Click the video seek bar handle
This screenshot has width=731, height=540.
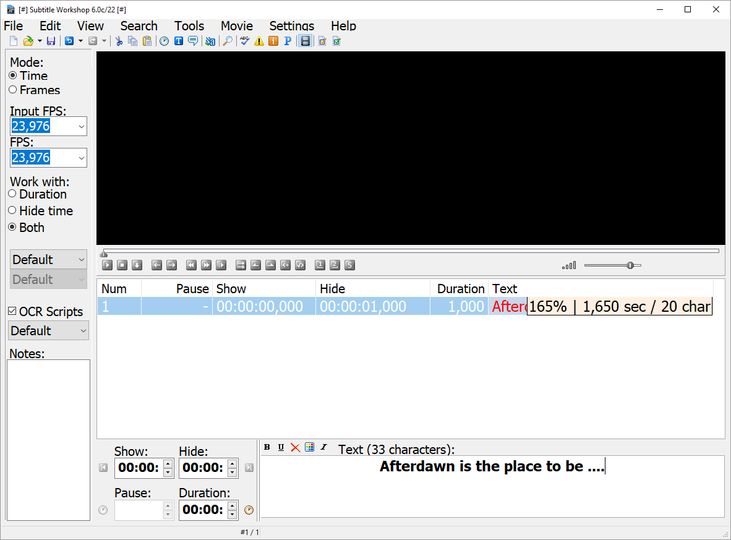104,253
